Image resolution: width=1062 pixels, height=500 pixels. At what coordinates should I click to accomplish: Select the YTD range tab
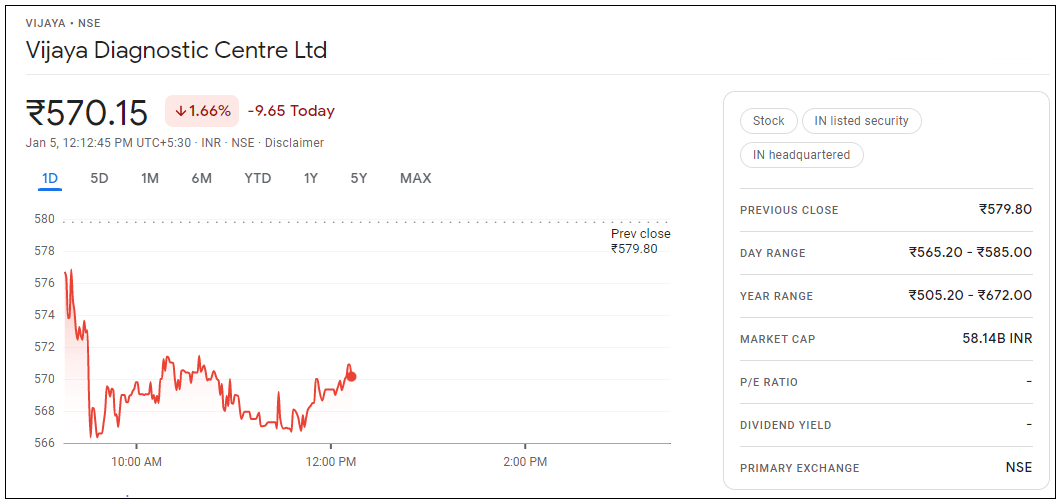tap(258, 179)
